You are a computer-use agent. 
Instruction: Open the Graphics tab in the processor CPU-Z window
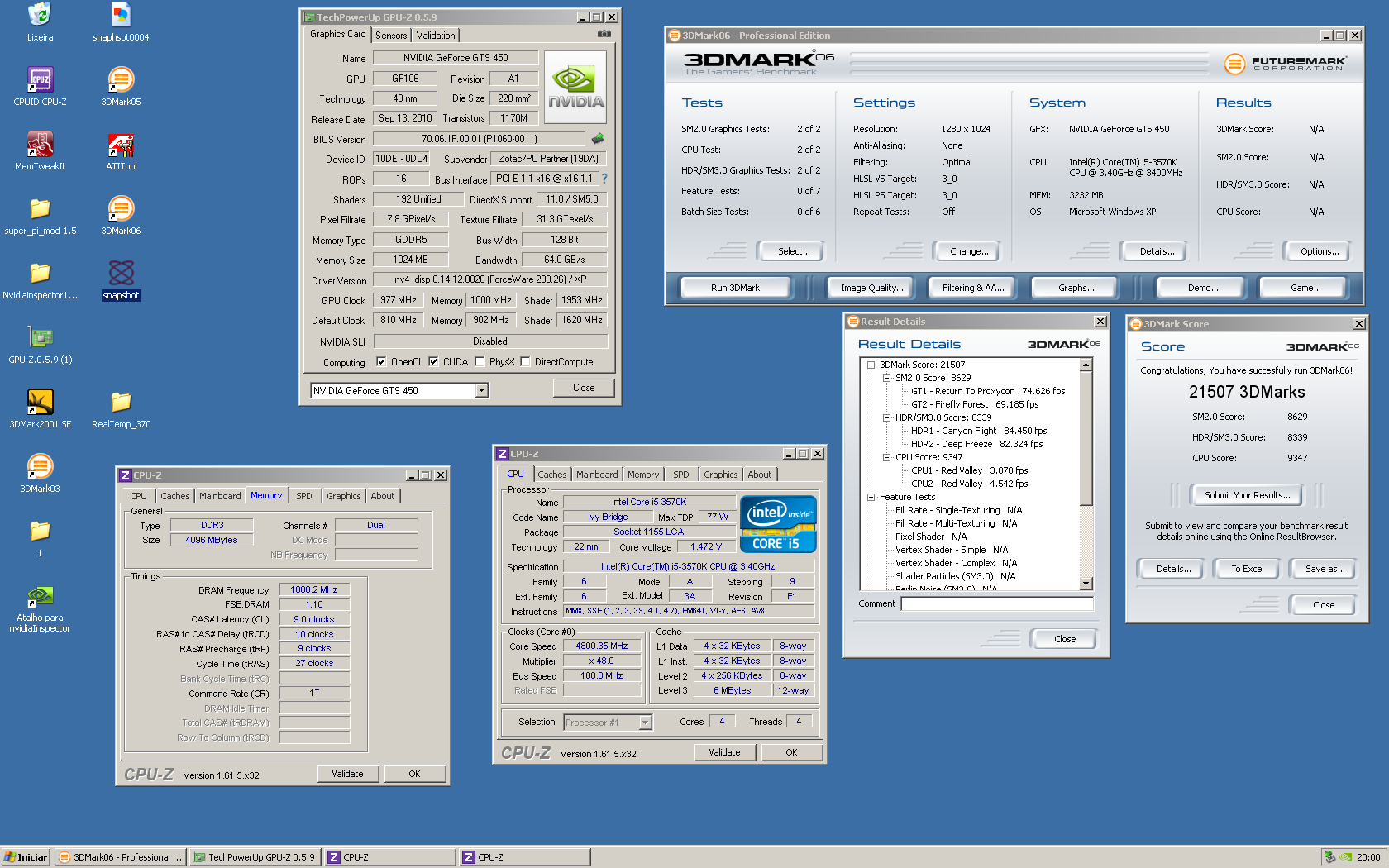[x=721, y=475]
